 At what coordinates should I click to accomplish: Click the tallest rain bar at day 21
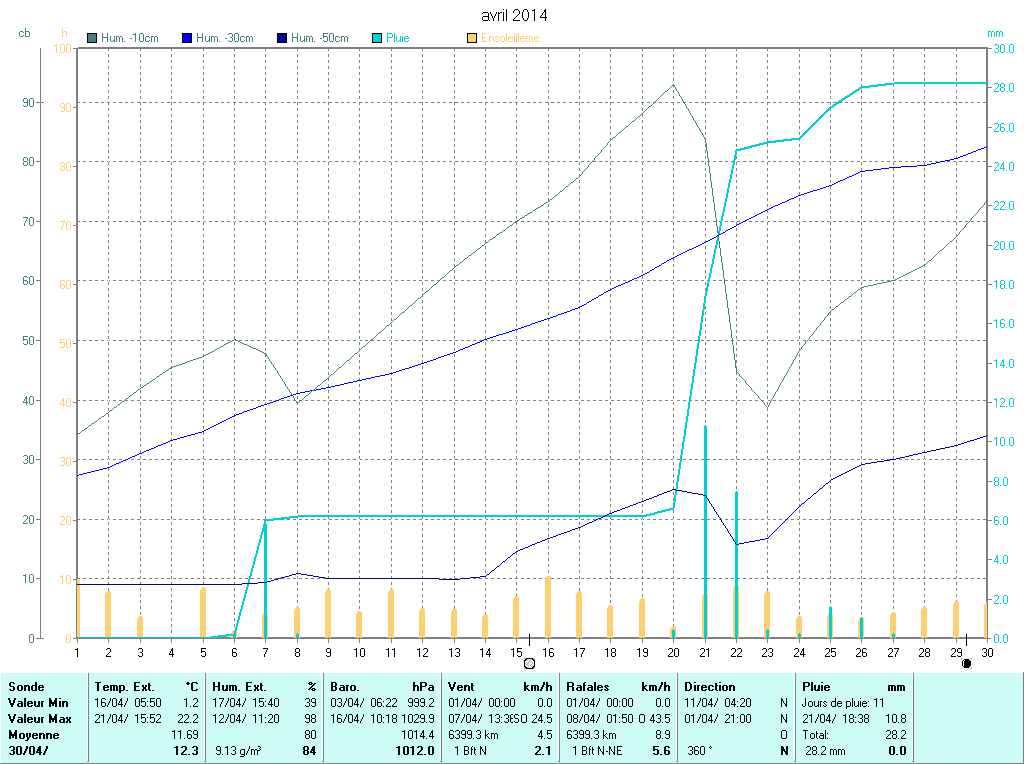click(705, 530)
